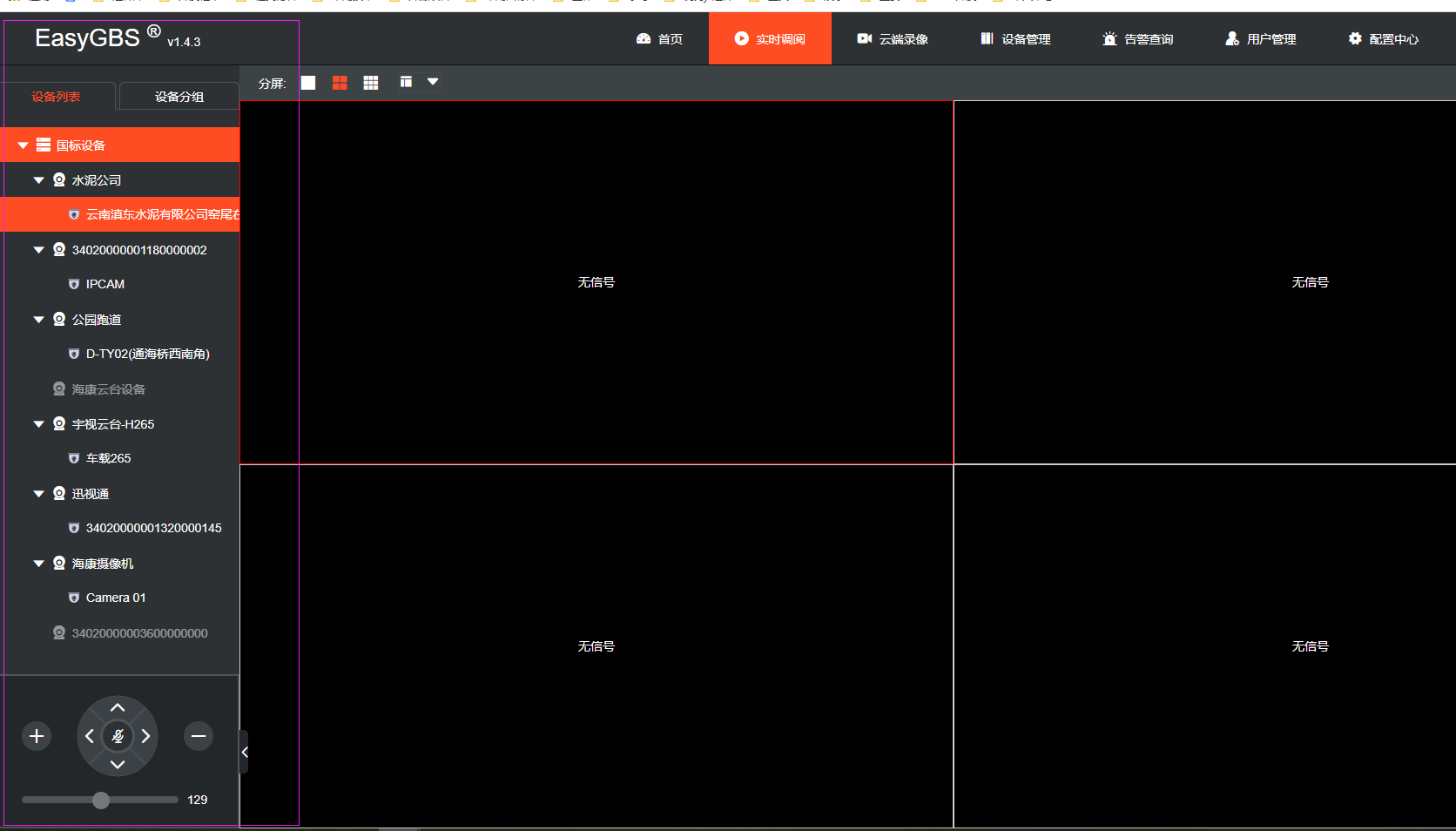Switch to 设备列表 tab
The height and width of the screenshot is (831, 1456).
tap(57, 97)
